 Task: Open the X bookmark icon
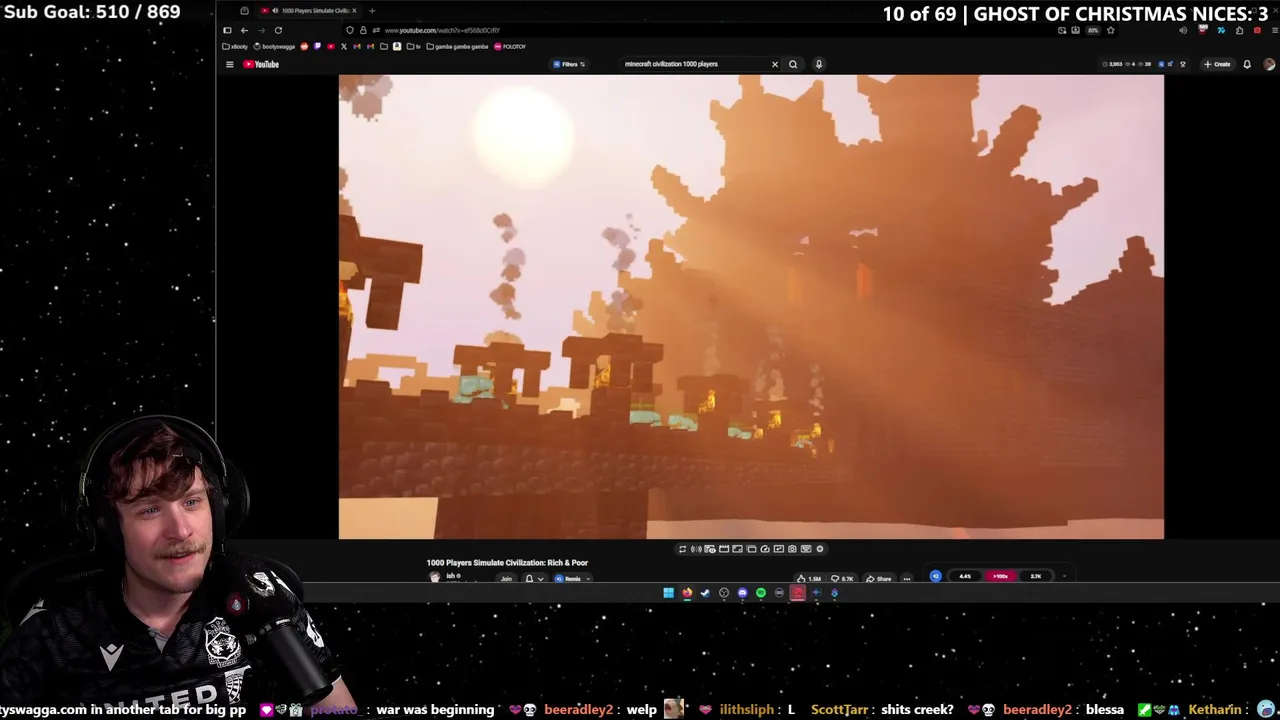344,46
